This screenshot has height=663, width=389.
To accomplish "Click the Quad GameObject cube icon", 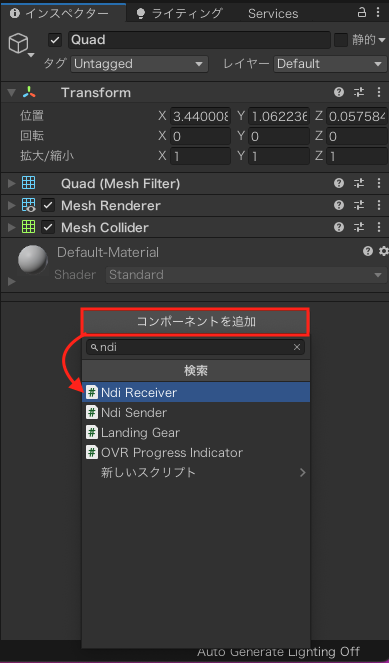I will point(19,44).
